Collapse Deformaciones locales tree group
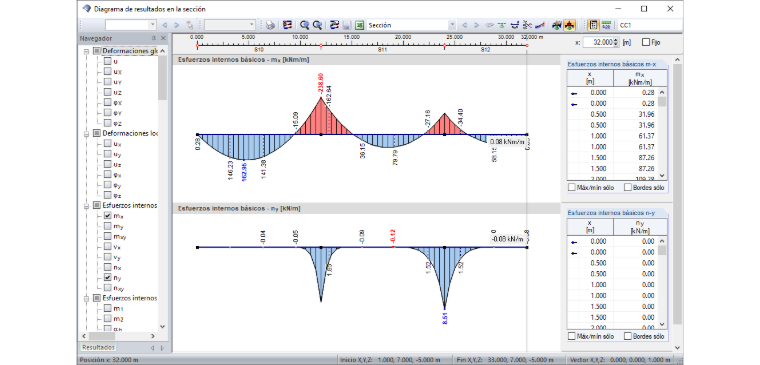The height and width of the screenshot is (365, 760). (x=87, y=133)
